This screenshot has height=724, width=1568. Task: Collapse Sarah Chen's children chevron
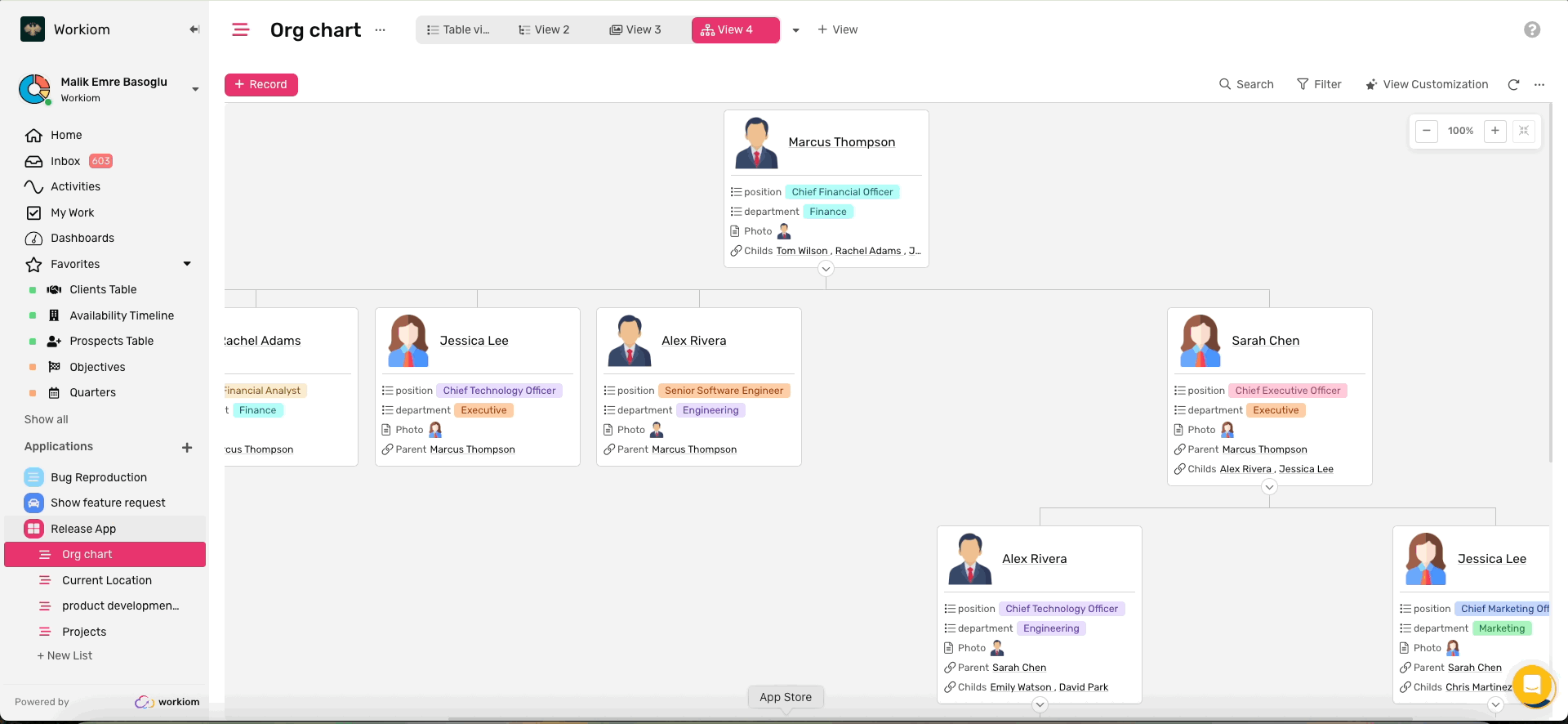[1269, 487]
